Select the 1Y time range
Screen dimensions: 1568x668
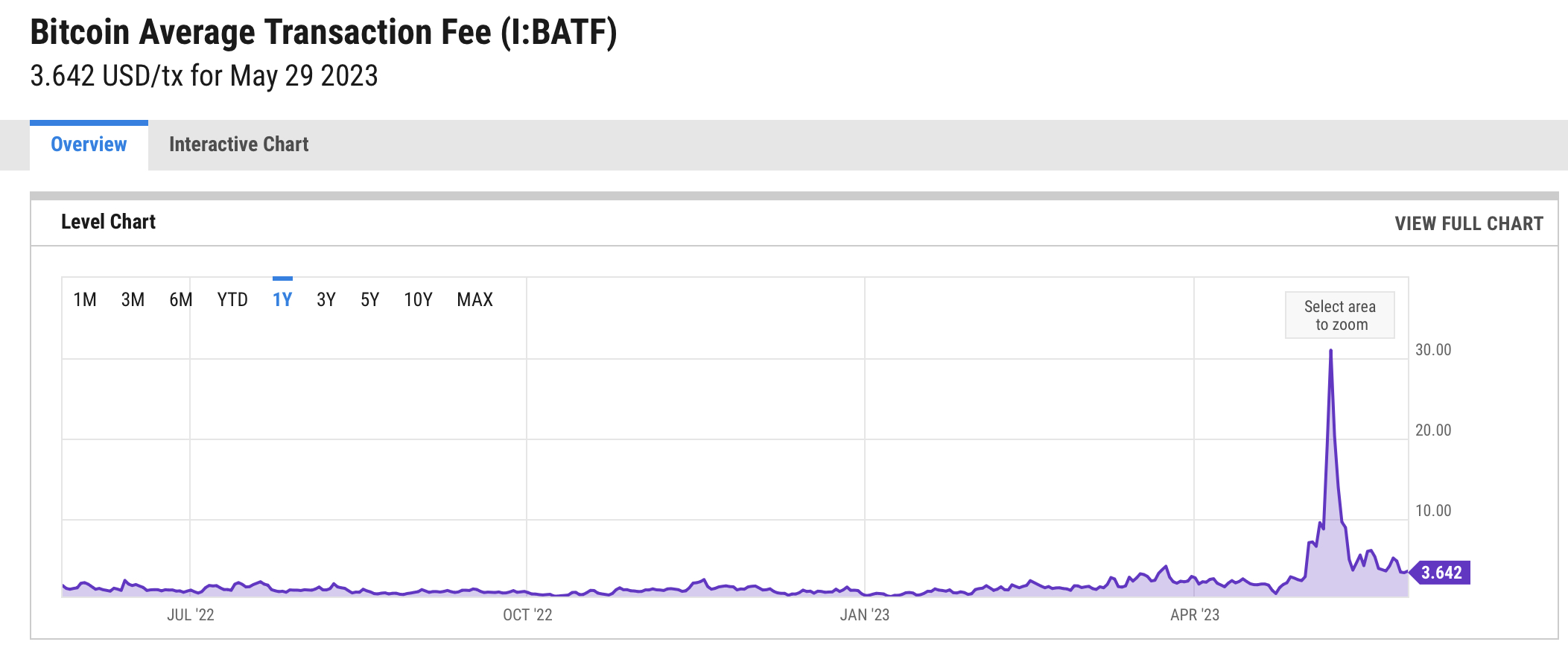tap(282, 299)
